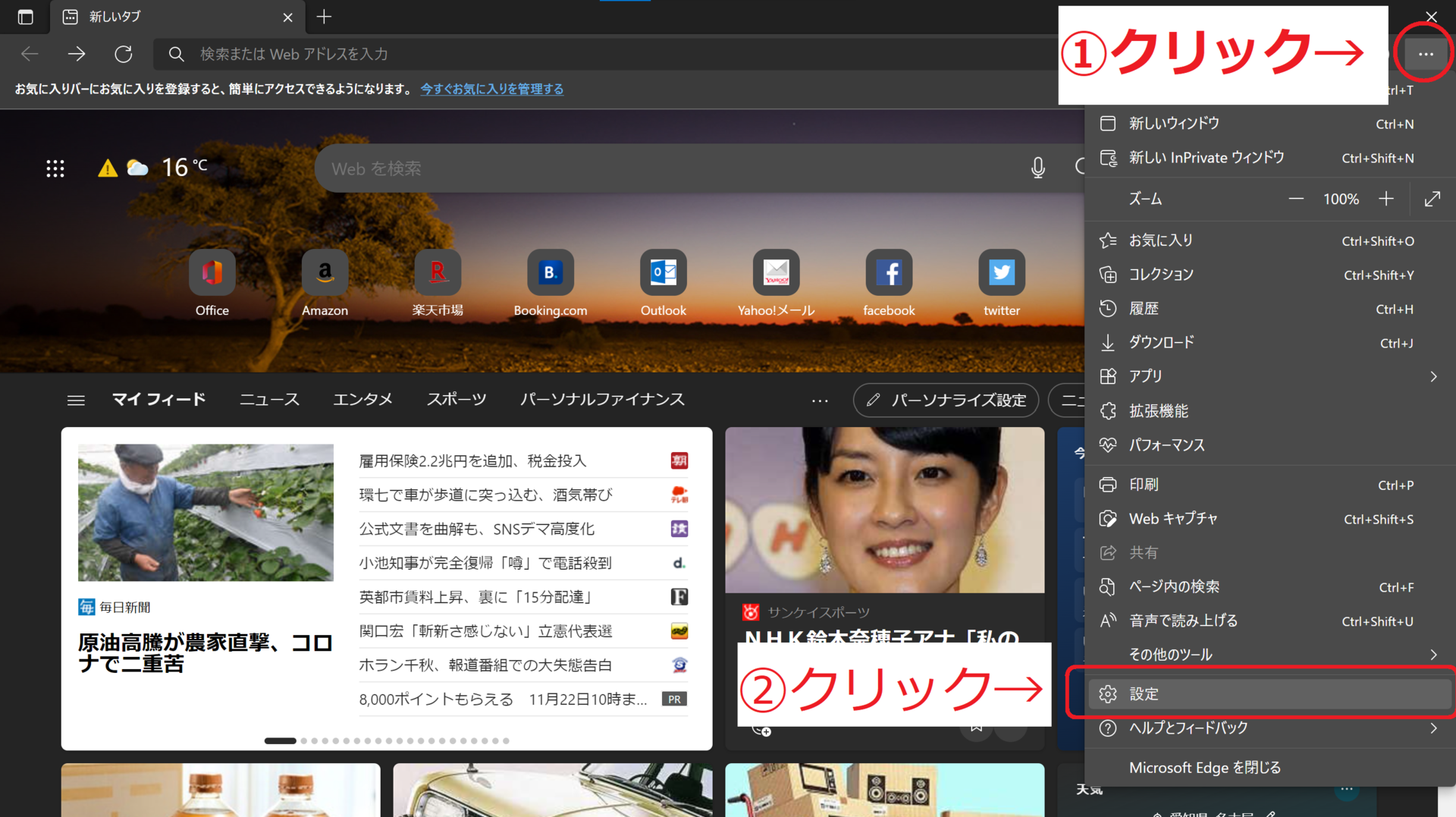
Task: Switch to the ニュース feed tab
Action: pos(269,400)
